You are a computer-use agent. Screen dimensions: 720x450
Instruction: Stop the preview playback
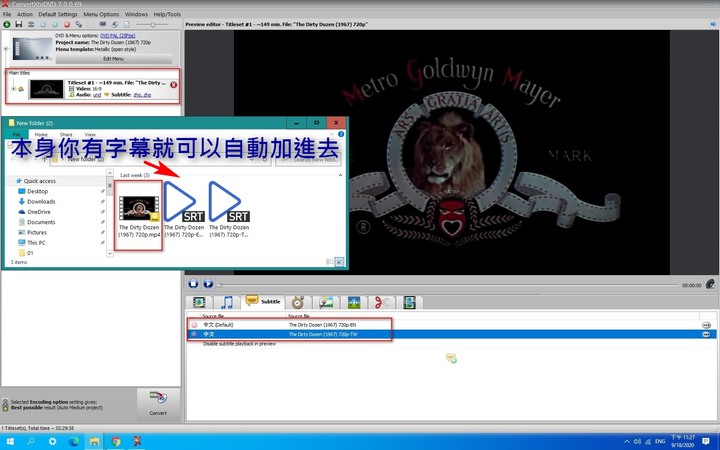(x=193, y=284)
